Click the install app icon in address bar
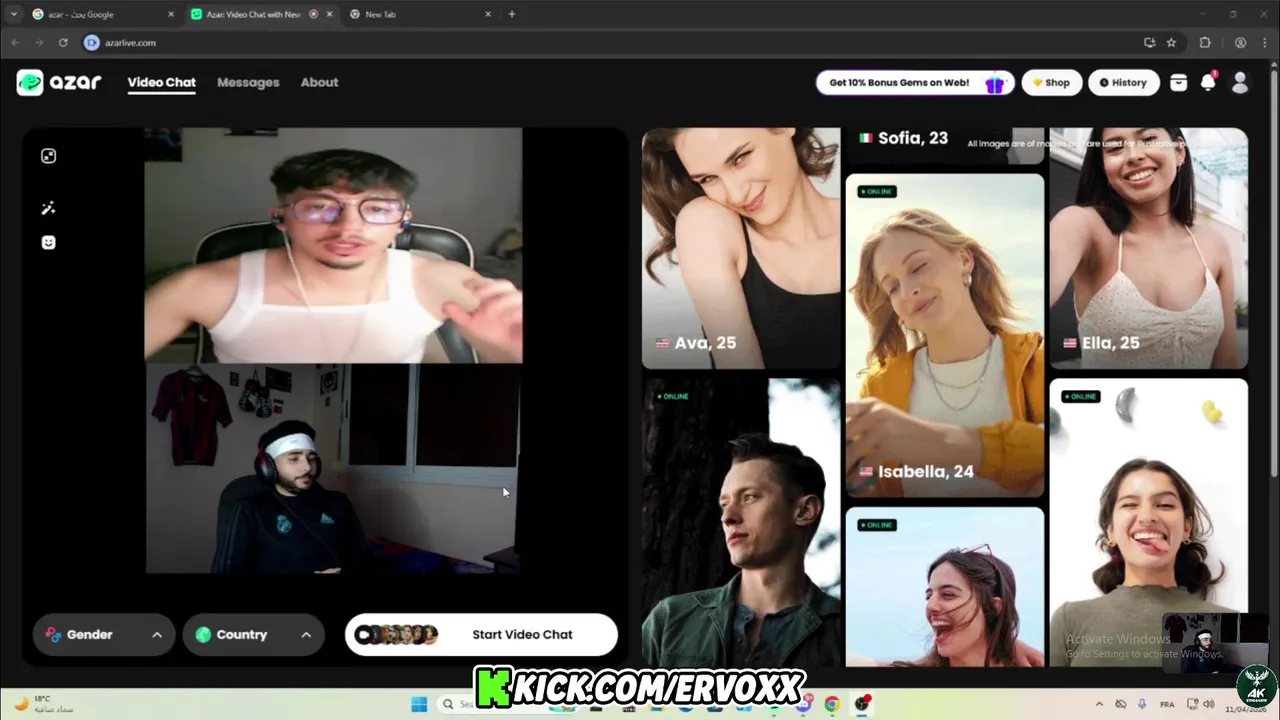This screenshot has width=1280, height=720. coord(1149,42)
